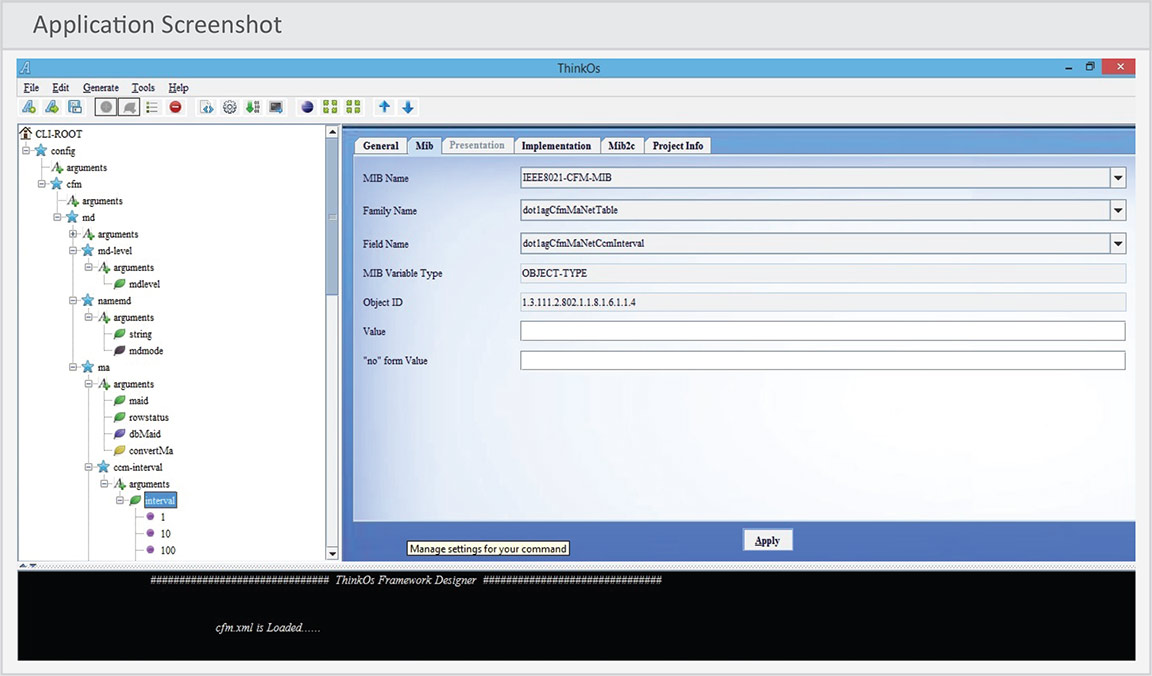Screen dimensions: 1152x676
Task: Open the File menu
Action: click(32, 87)
